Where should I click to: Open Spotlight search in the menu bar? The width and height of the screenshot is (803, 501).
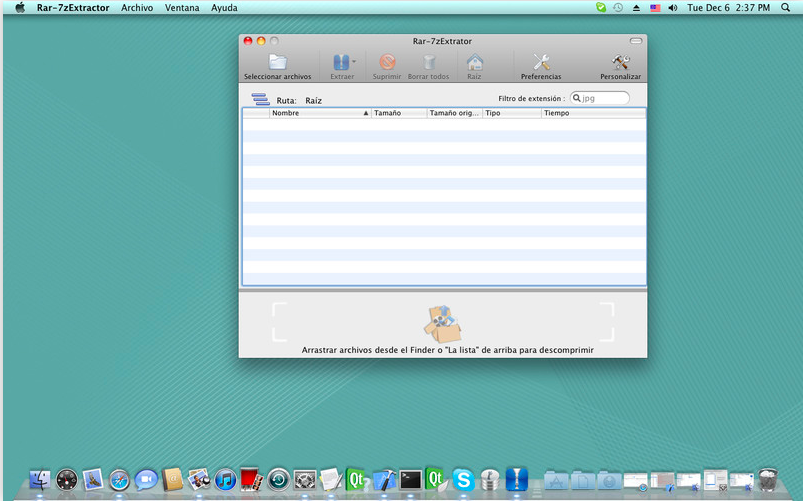click(785, 7)
